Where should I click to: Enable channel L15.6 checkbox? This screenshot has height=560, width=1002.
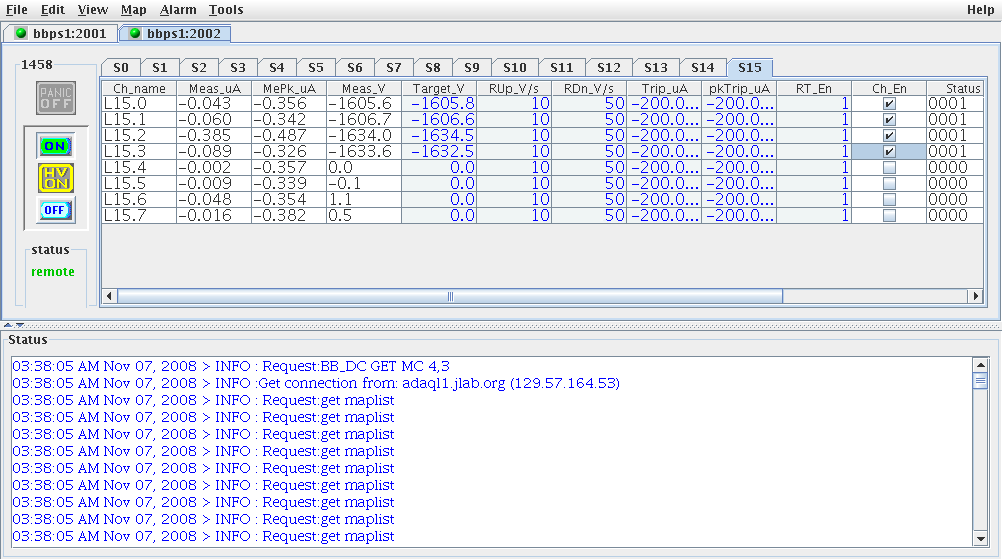point(889,199)
